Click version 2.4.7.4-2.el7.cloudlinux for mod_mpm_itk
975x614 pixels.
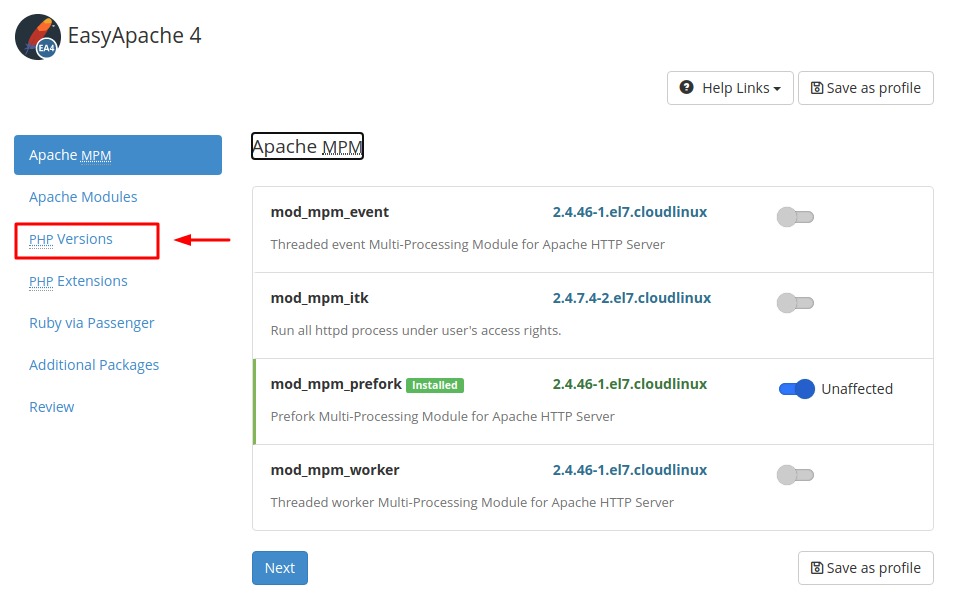tap(632, 298)
